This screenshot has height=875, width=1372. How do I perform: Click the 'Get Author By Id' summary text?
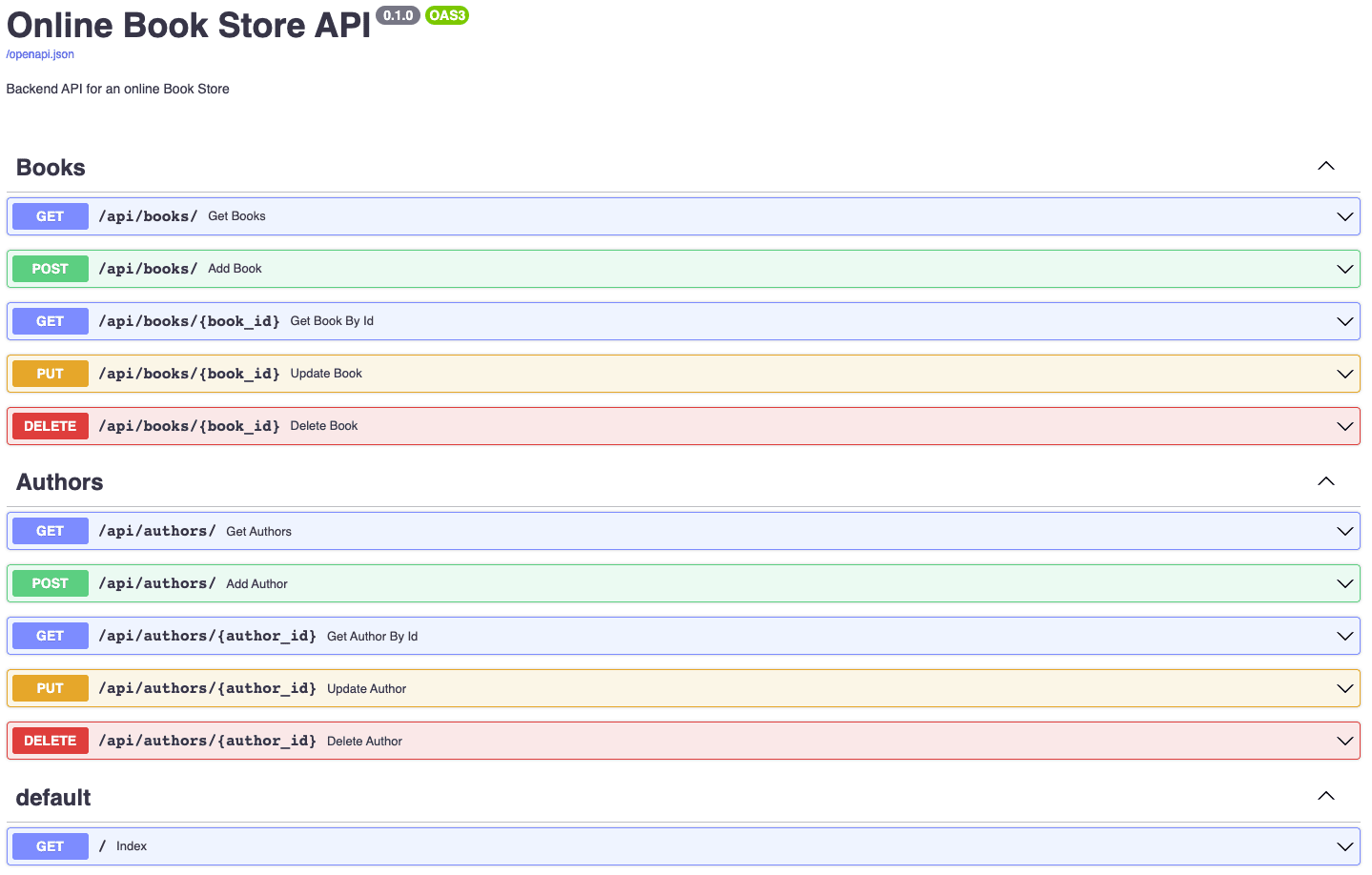coord(372,637)
